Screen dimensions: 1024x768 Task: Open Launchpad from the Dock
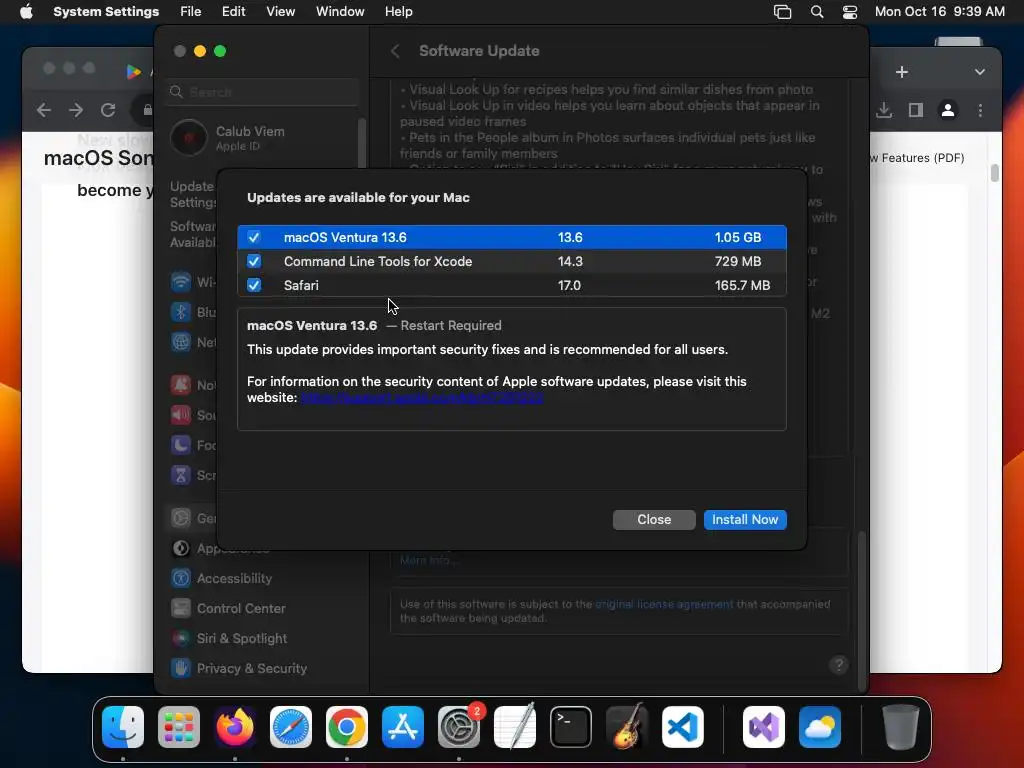tap(179, 727)
